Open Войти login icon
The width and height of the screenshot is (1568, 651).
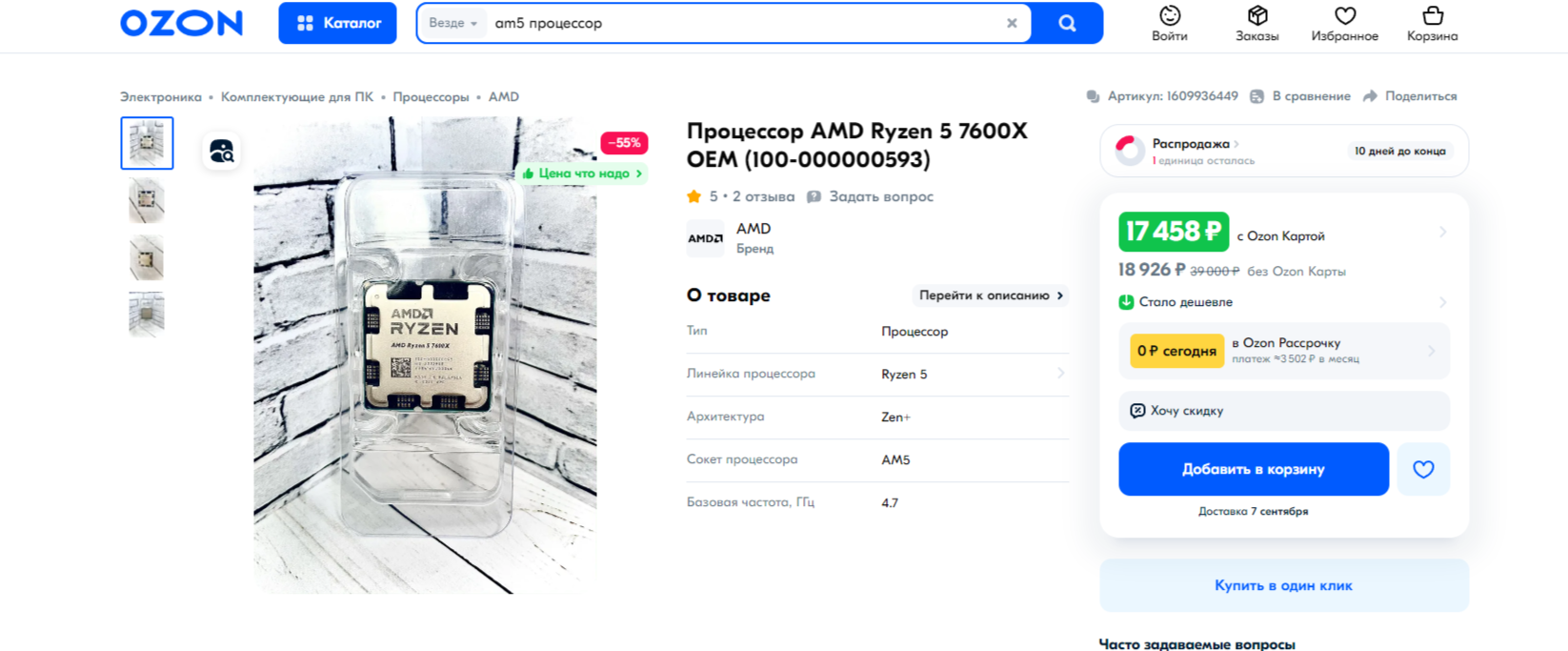(x=1170, y=24)
